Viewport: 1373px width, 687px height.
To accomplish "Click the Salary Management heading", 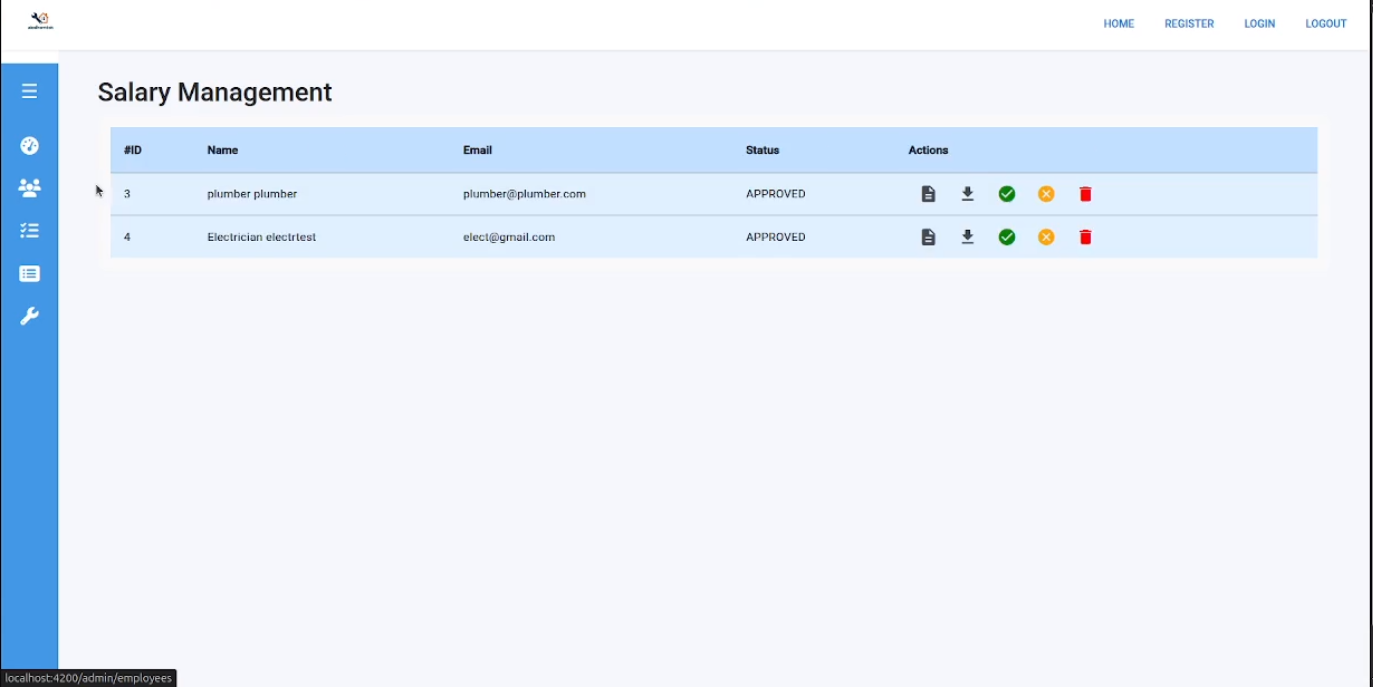I will click(x=214, y=92).
